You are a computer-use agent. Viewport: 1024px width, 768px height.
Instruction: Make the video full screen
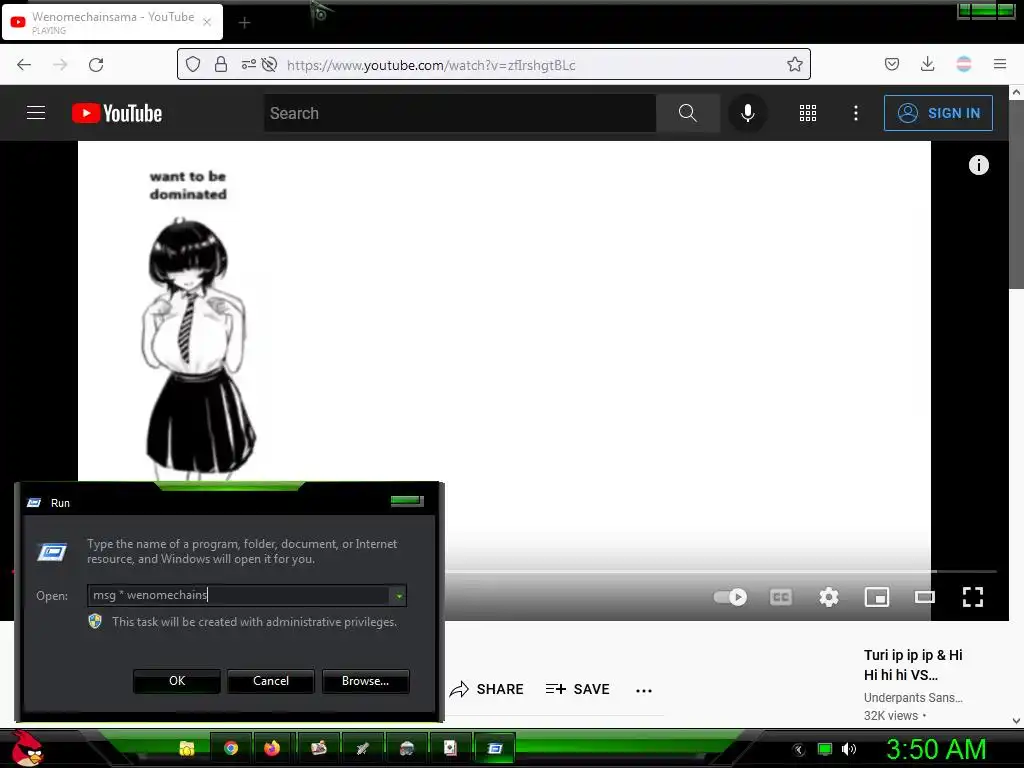coord(973,597)
